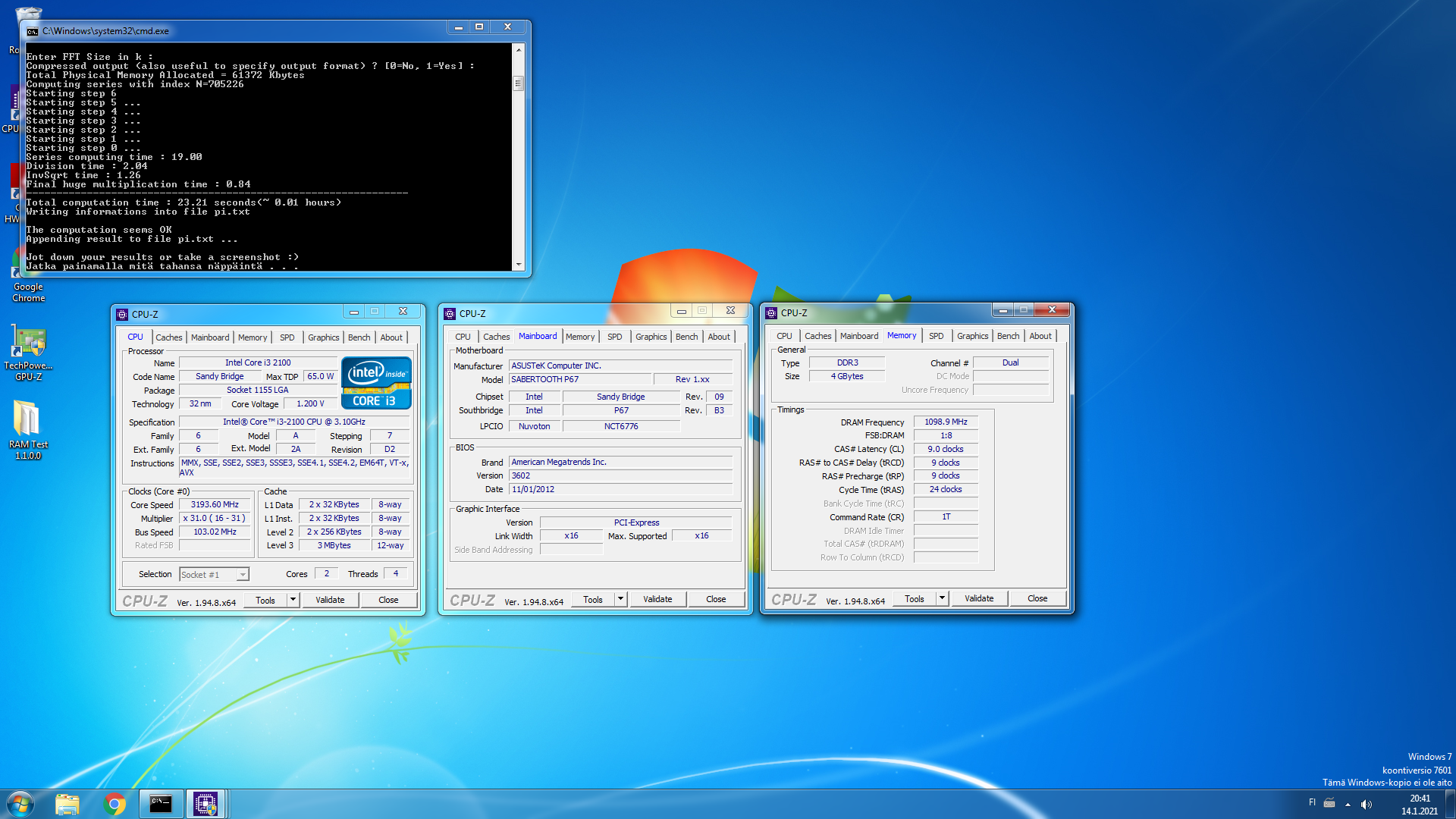Open File Explorer from taskbar
1456x819 pixels.
coord(67,804)
